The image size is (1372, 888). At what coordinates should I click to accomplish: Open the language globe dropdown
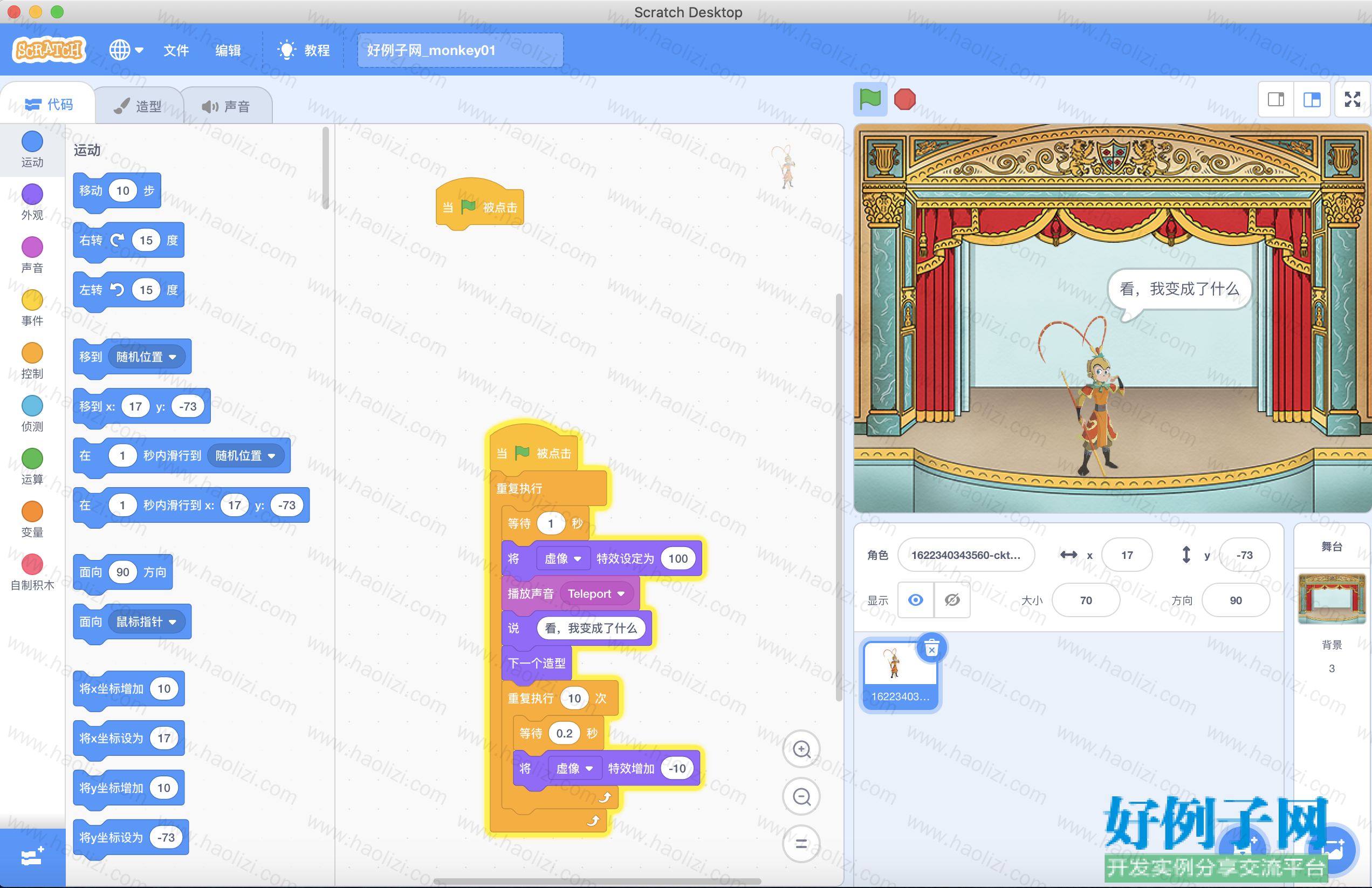126,50
